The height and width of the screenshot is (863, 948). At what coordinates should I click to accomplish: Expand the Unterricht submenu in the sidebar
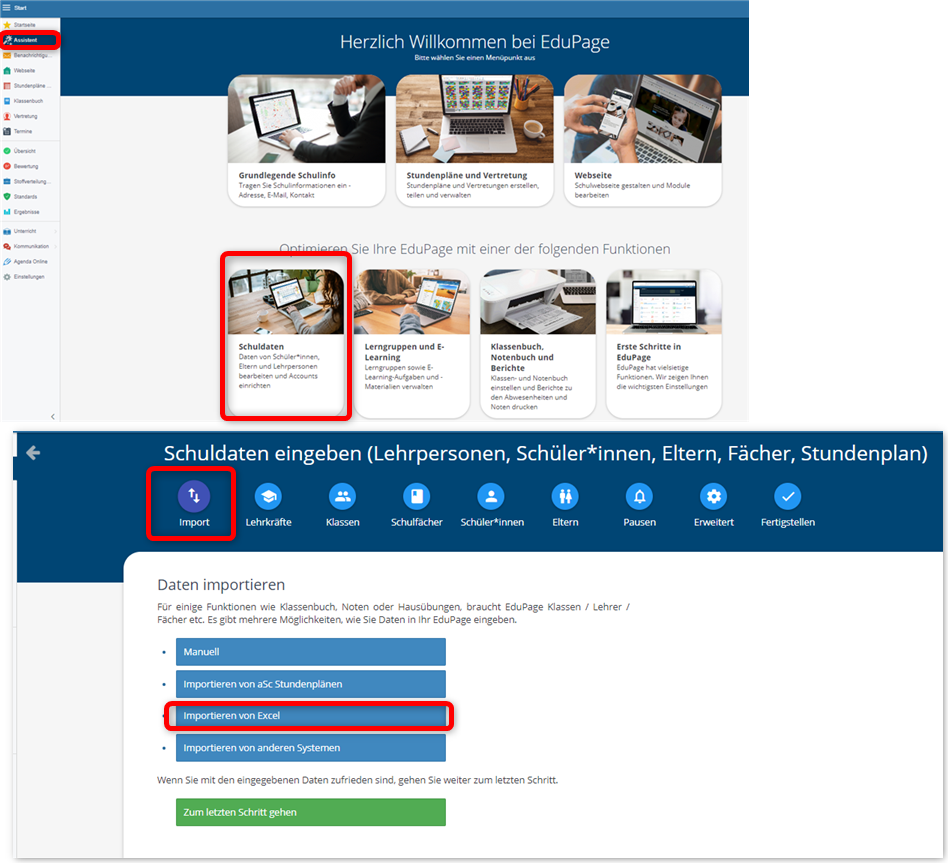55,231
